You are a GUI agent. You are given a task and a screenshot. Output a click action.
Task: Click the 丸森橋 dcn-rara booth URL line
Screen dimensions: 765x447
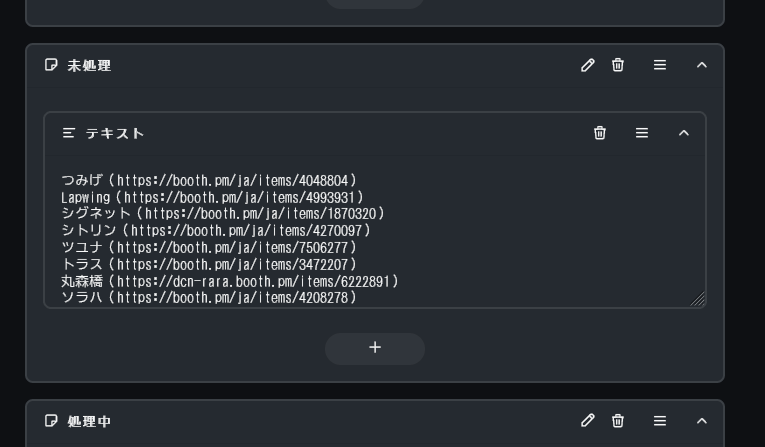pyautogui.click(x=230, y=281)
